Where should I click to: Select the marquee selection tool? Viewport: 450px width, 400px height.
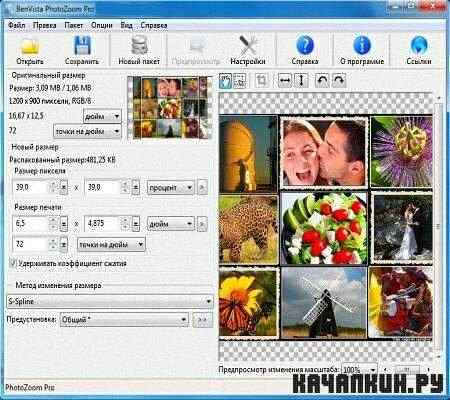[240, 81]
